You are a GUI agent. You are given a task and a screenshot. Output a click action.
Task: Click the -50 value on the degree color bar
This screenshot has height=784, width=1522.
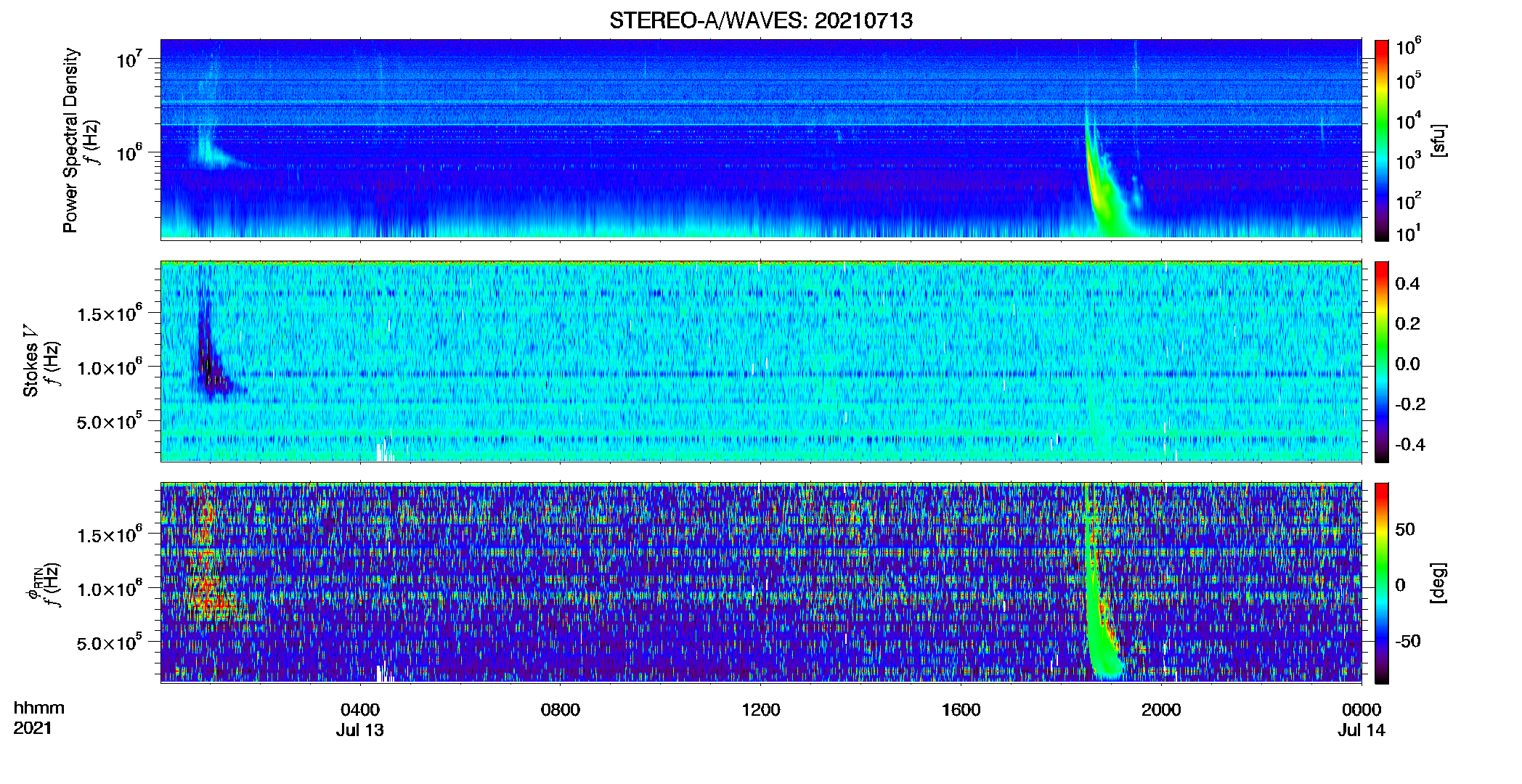tap(1407, 641)
